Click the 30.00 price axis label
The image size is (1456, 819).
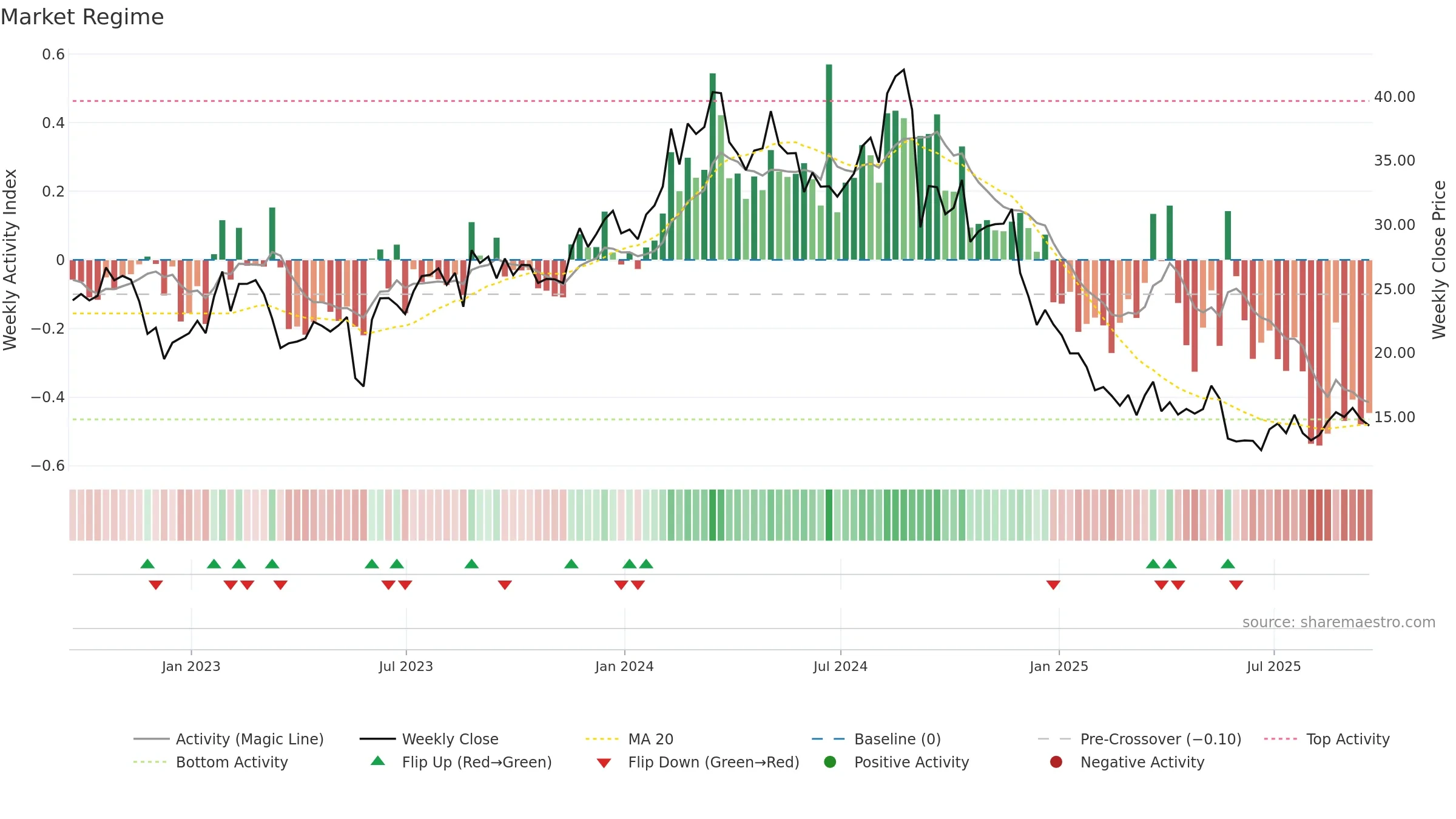1395,225
